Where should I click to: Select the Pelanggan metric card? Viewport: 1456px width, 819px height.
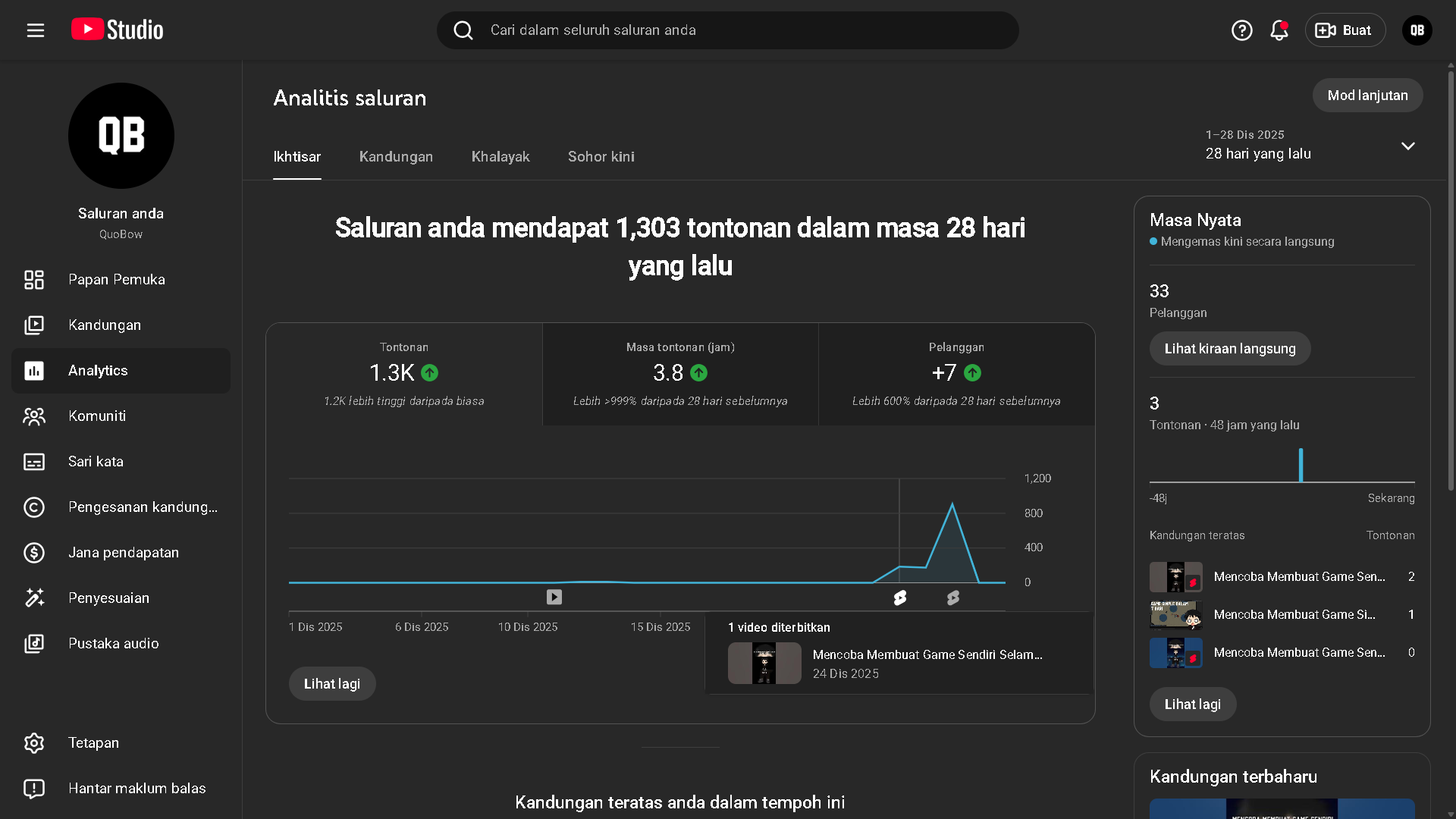[956, 374]
